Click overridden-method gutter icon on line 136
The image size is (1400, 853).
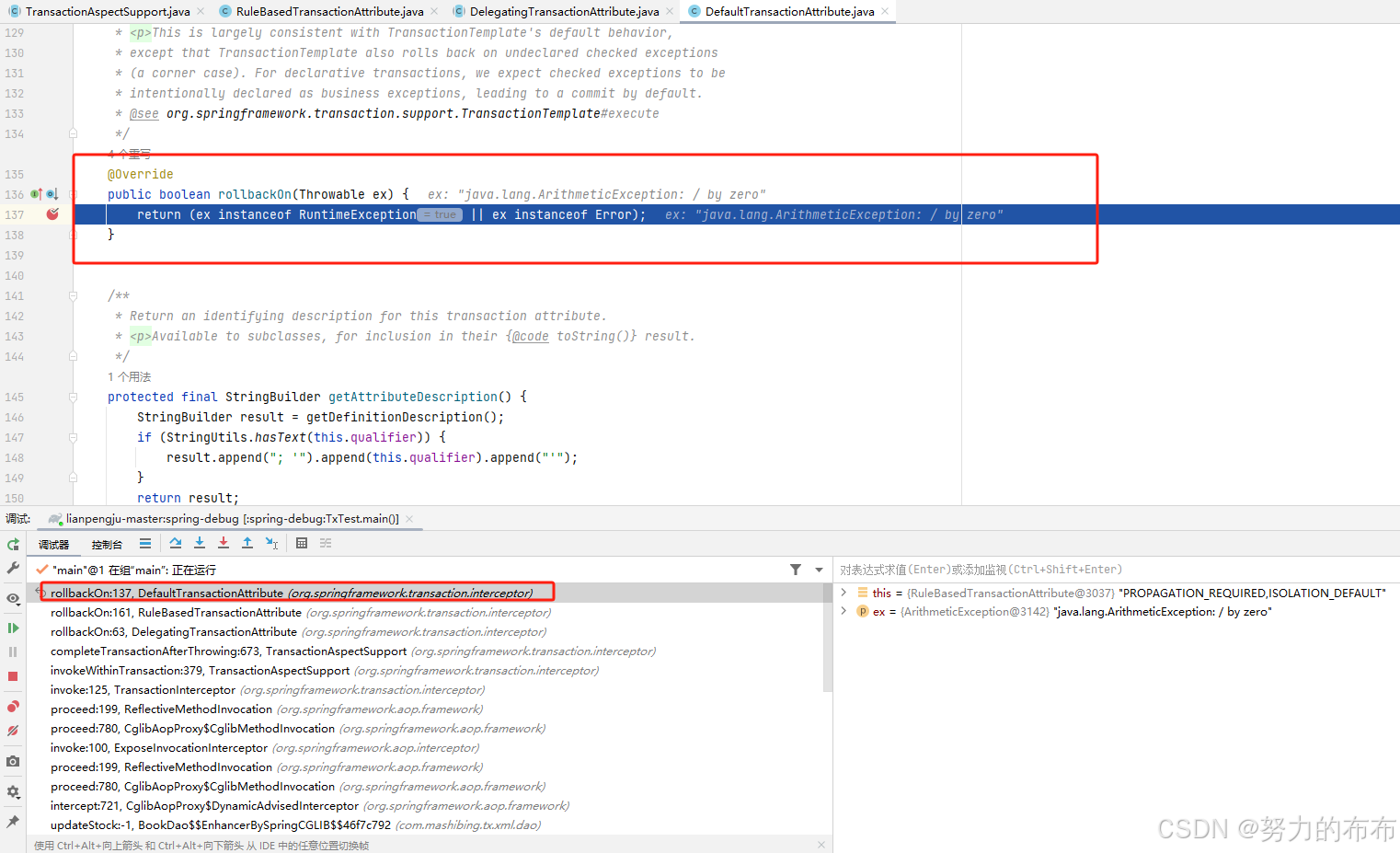pyautogui.click(x=52, y=194)
